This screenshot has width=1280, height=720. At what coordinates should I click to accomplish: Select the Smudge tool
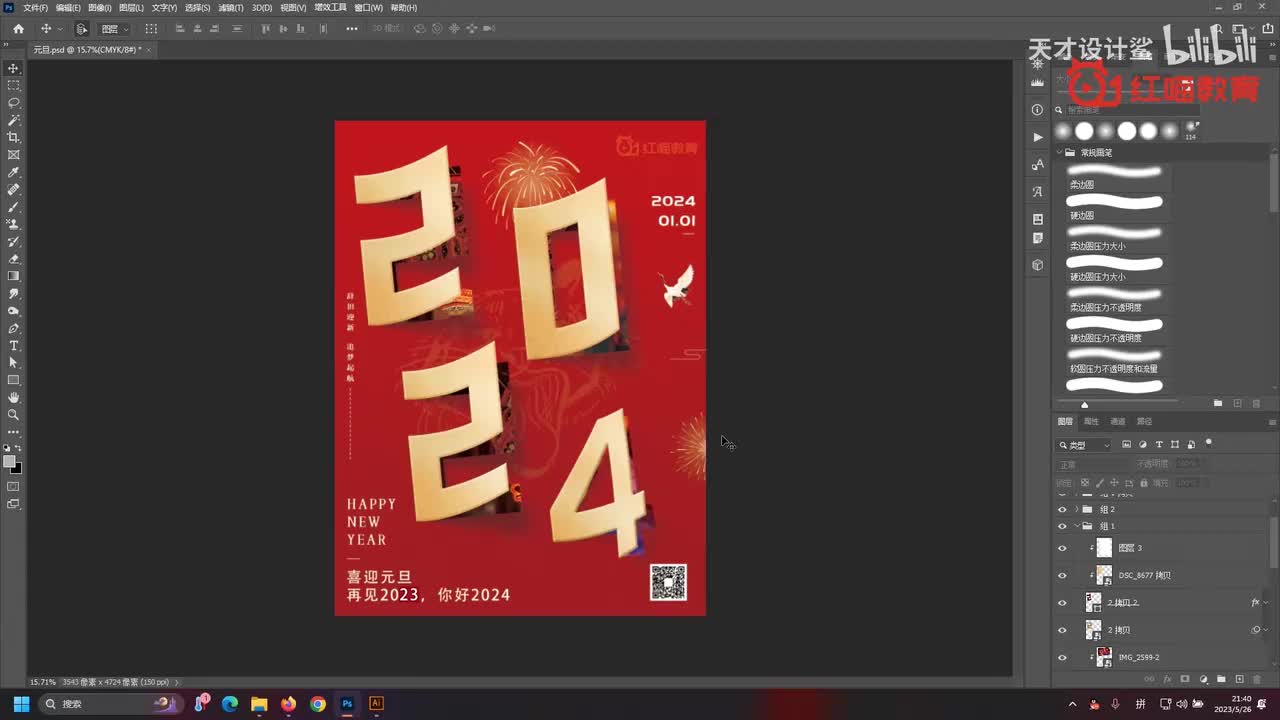14,294
